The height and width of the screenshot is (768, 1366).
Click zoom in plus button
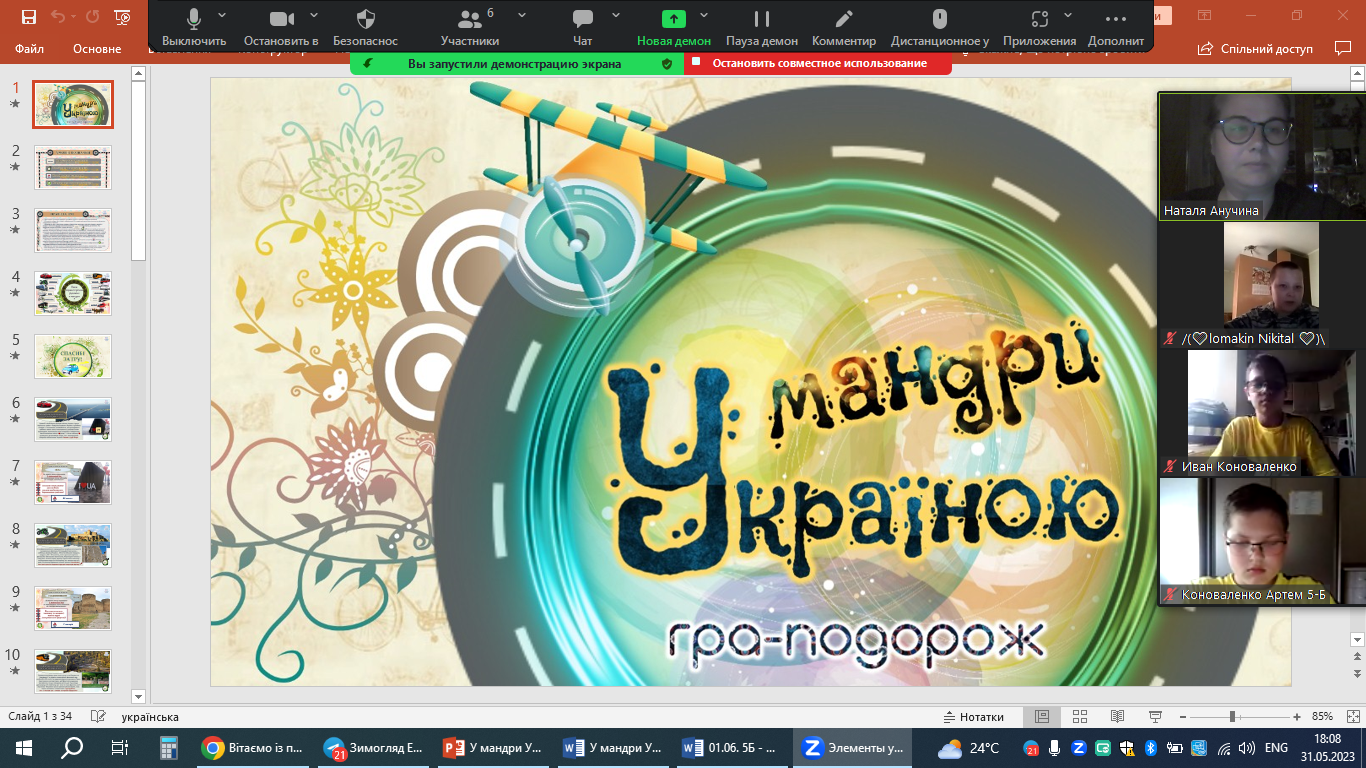click(1297, 717)
